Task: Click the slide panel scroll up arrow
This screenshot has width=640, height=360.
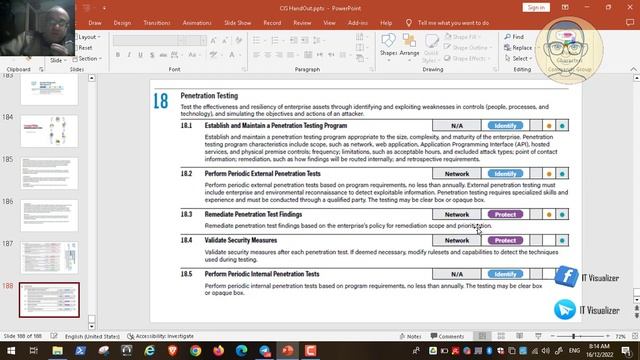Action: click(91, 78)
